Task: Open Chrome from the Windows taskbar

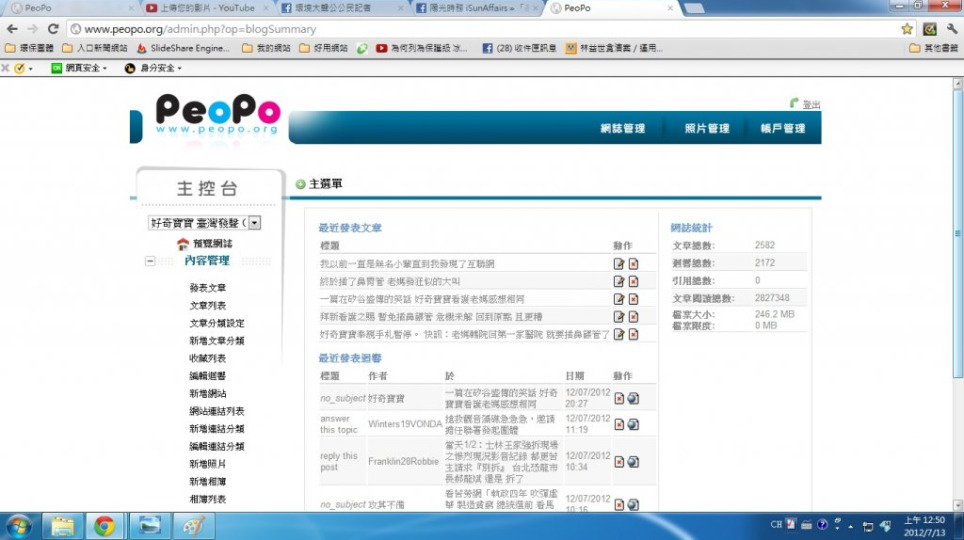Action: (x=104, y=525)
